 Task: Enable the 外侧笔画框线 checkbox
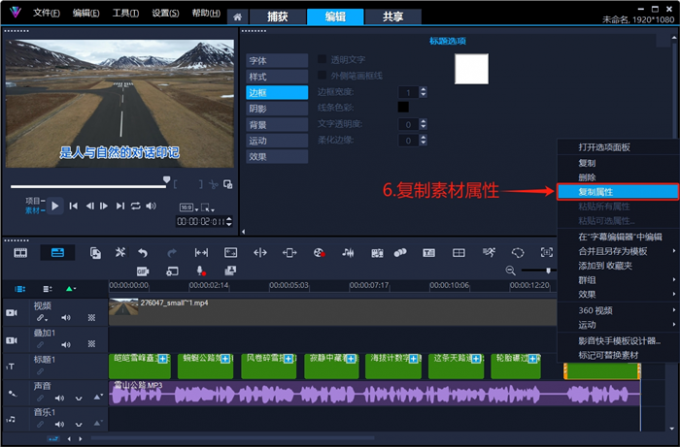click(322, 75)
